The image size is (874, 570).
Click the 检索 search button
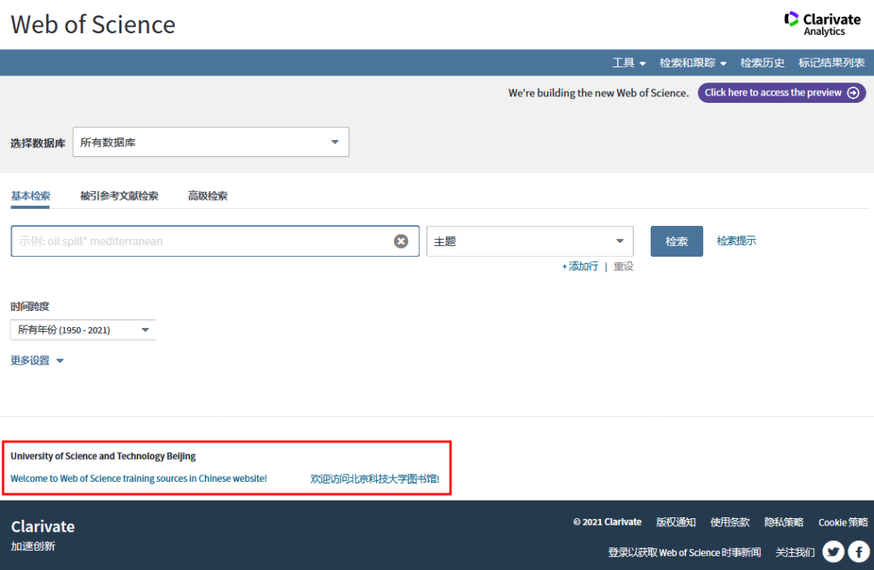coord(677,241)
